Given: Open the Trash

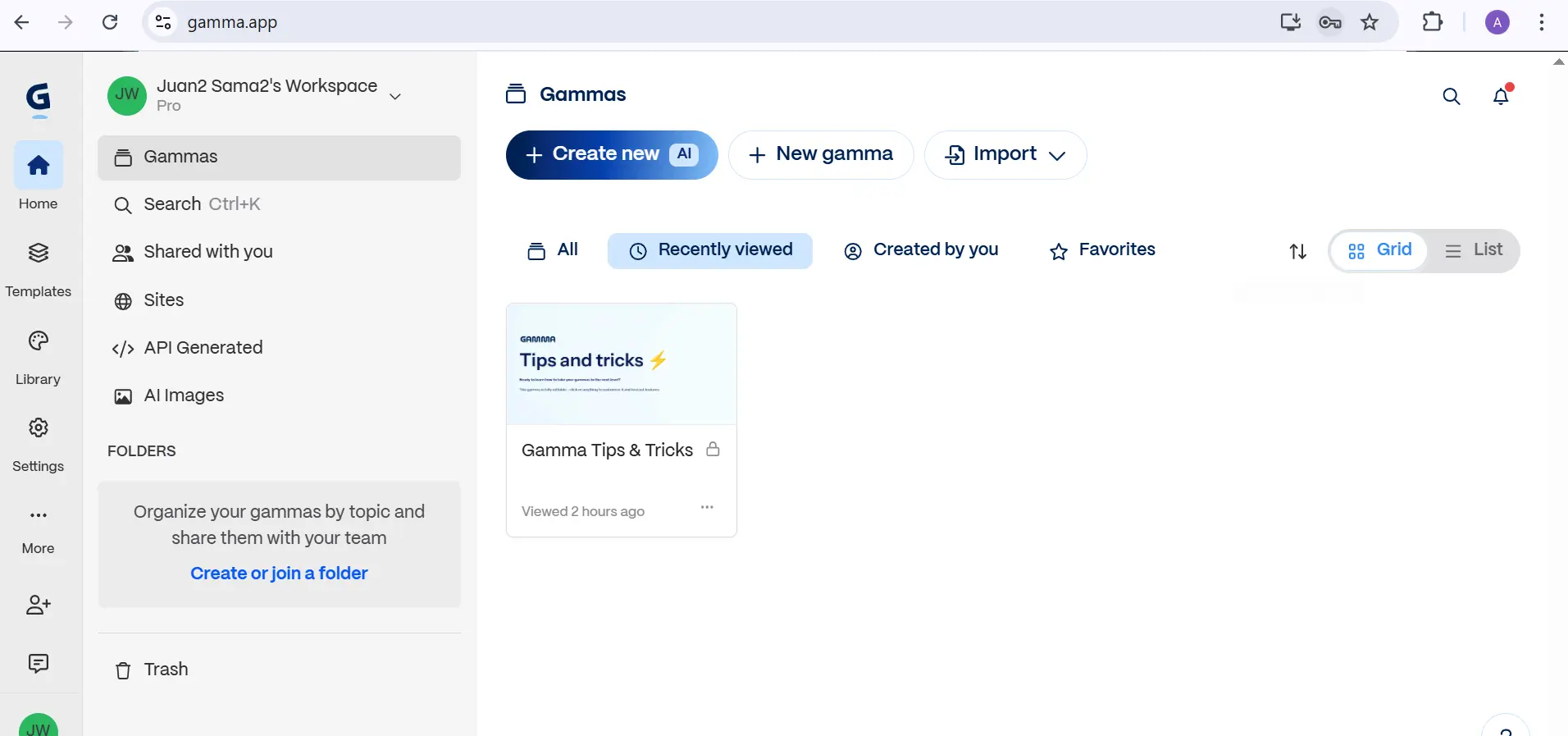Looking at the screenshot, I should [x=279, y=670].
